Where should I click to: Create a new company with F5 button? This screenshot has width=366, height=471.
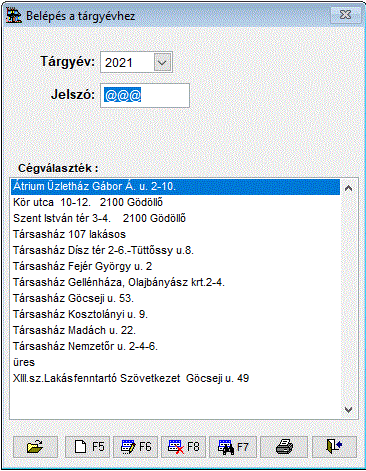tap(88, 446)
